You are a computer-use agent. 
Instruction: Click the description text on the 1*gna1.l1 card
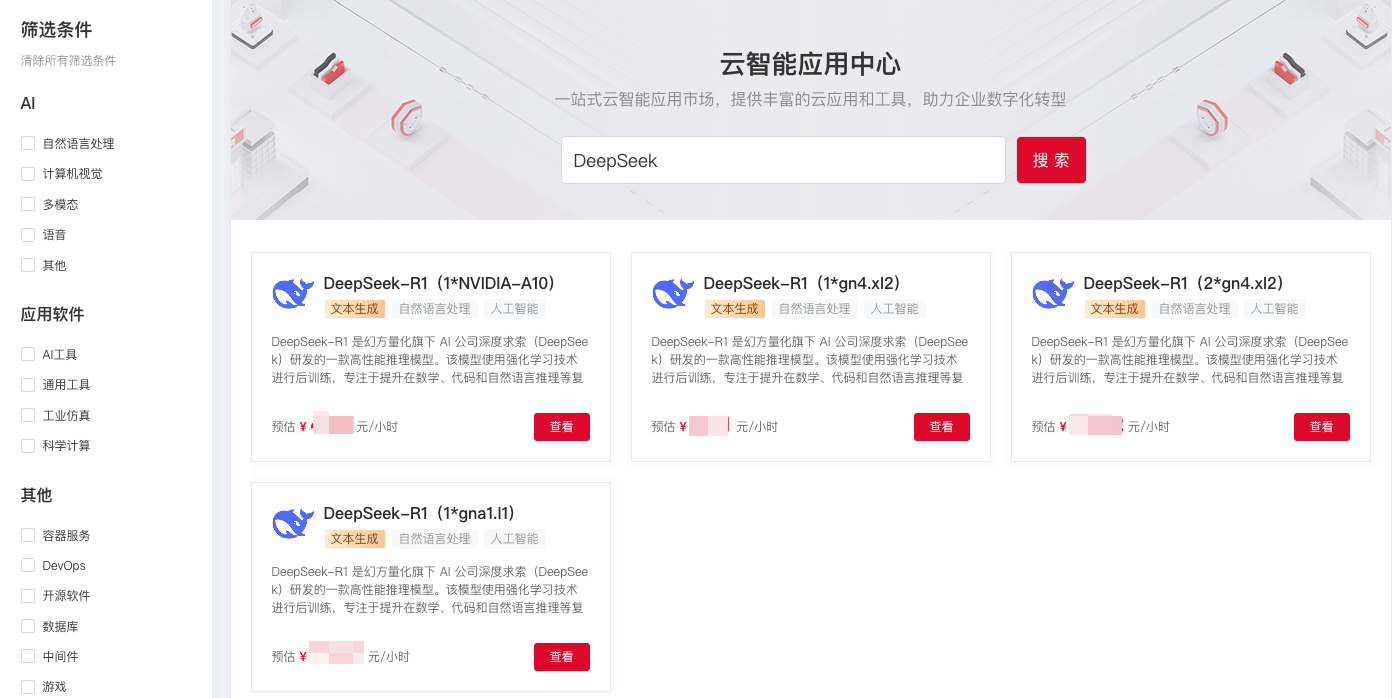coord(430,590)
